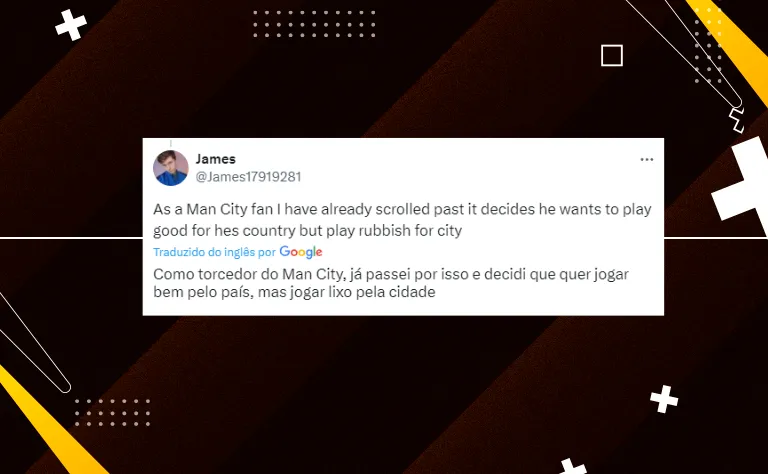Click the small zigzag shape below top-right line

737,120
